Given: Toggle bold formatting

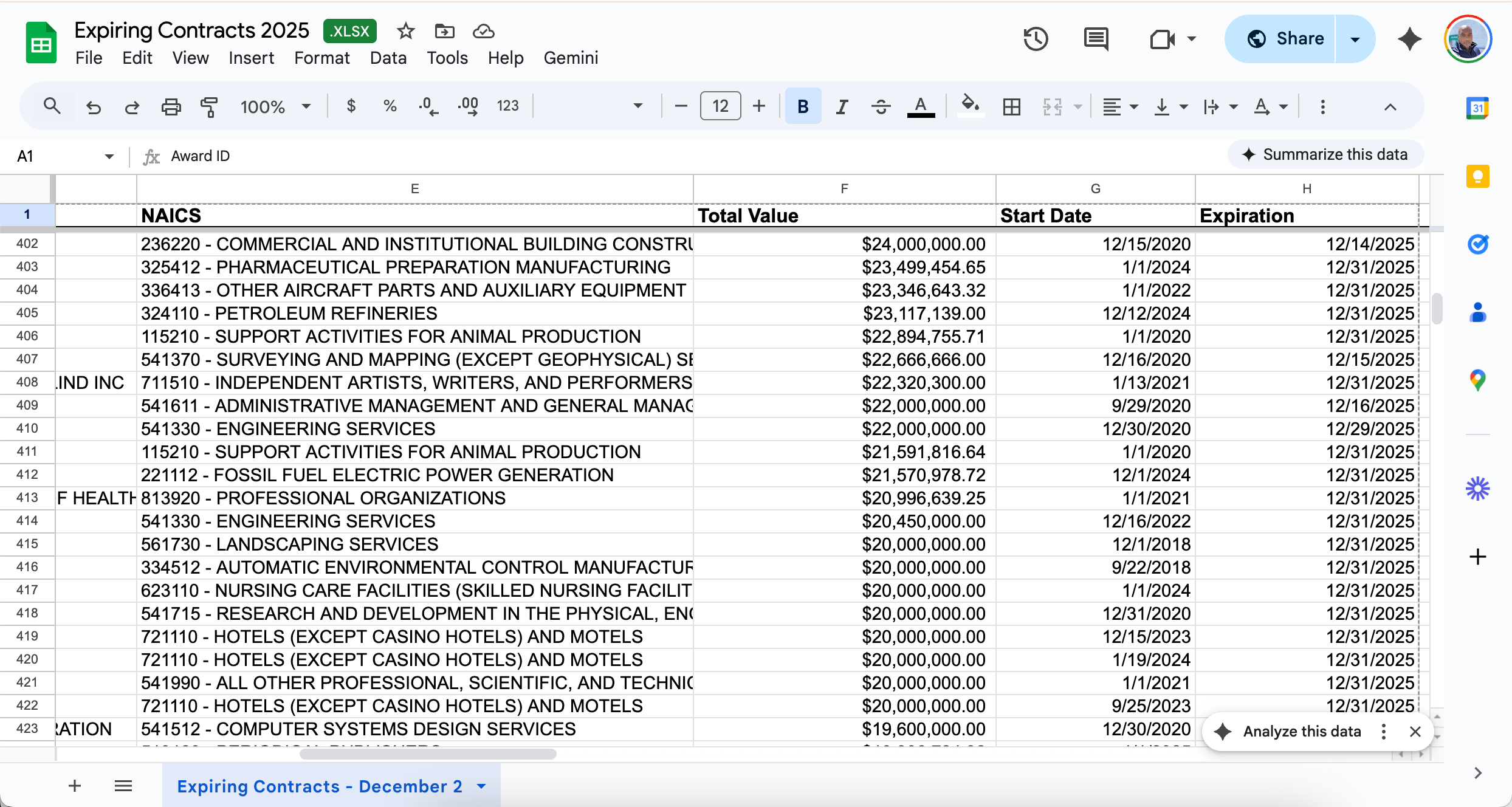Looking at the screenshot, I should click(803, 107).
